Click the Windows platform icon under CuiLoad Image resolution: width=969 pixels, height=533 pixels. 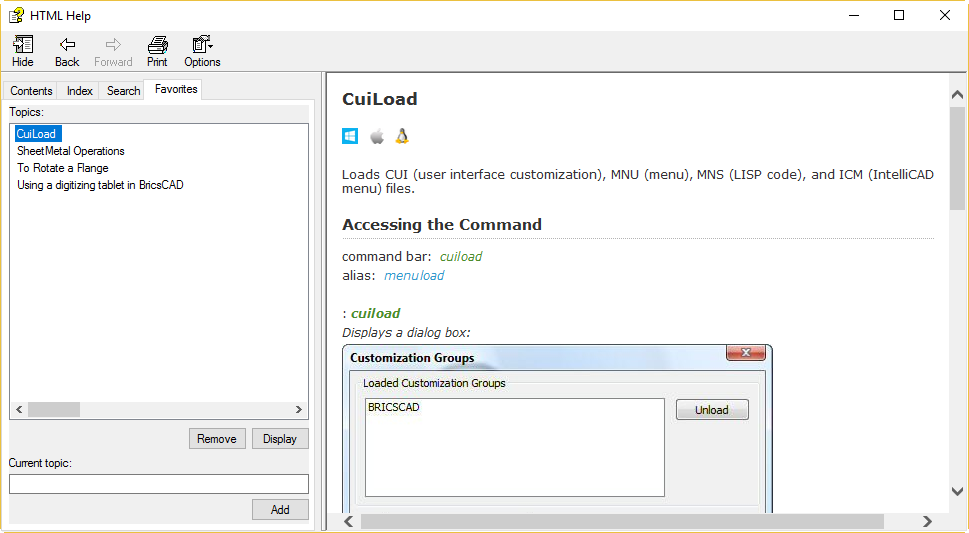pos(350,136)
